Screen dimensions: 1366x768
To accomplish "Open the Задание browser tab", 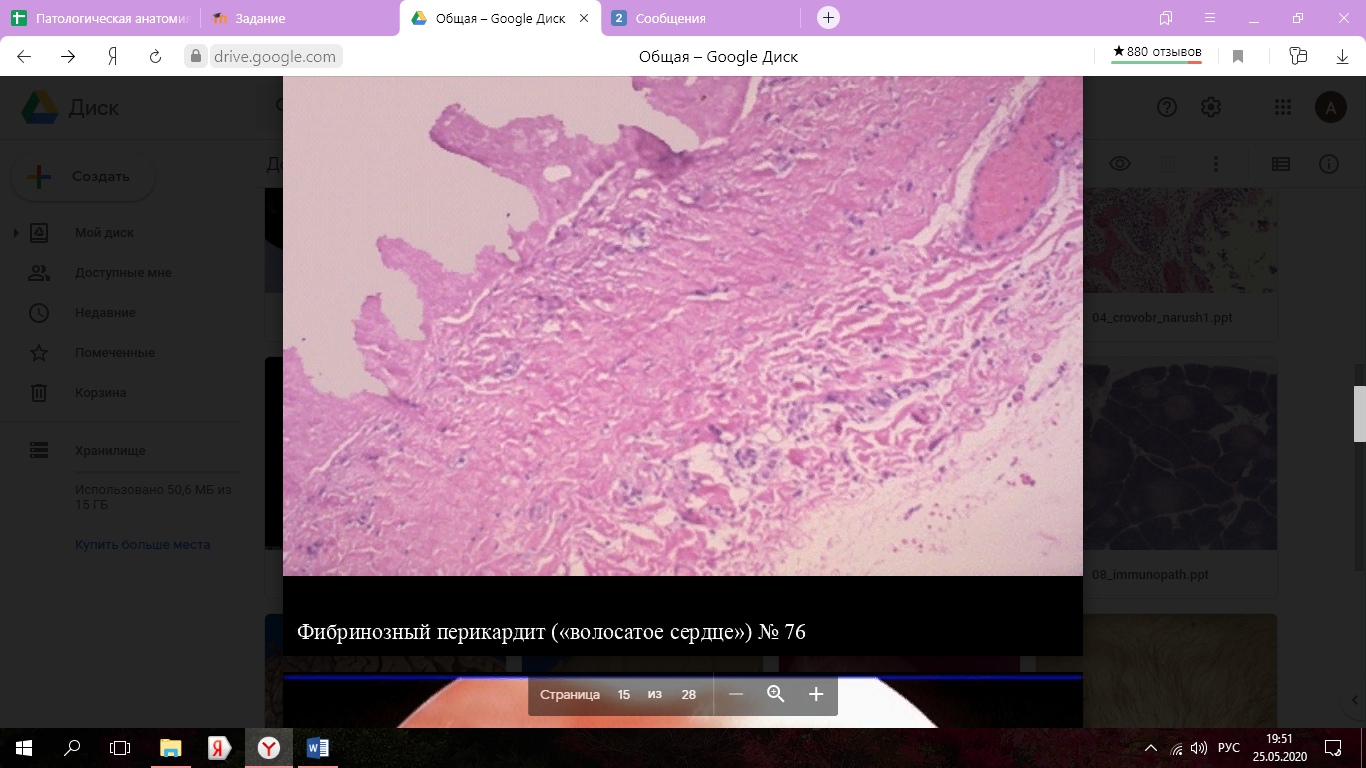I will (300, 18).
